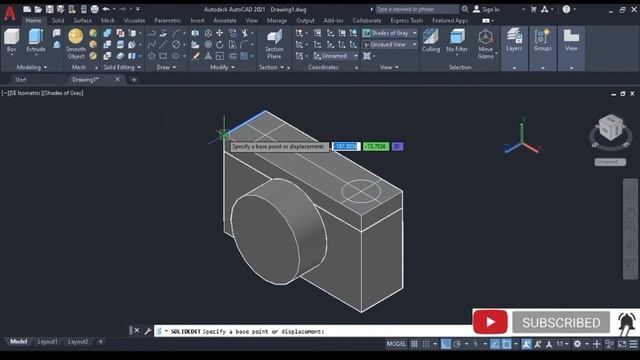Click the MODEL space button in status bar
The width and height of the screenshot is (640, 360).
(396, 344)
